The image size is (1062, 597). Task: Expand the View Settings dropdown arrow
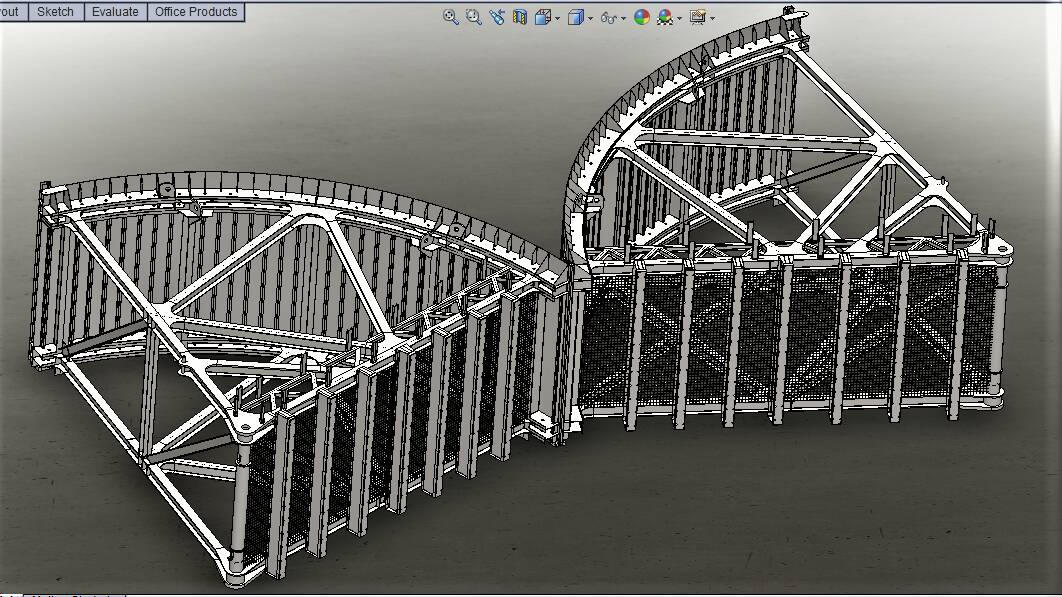tap(712, 18)
